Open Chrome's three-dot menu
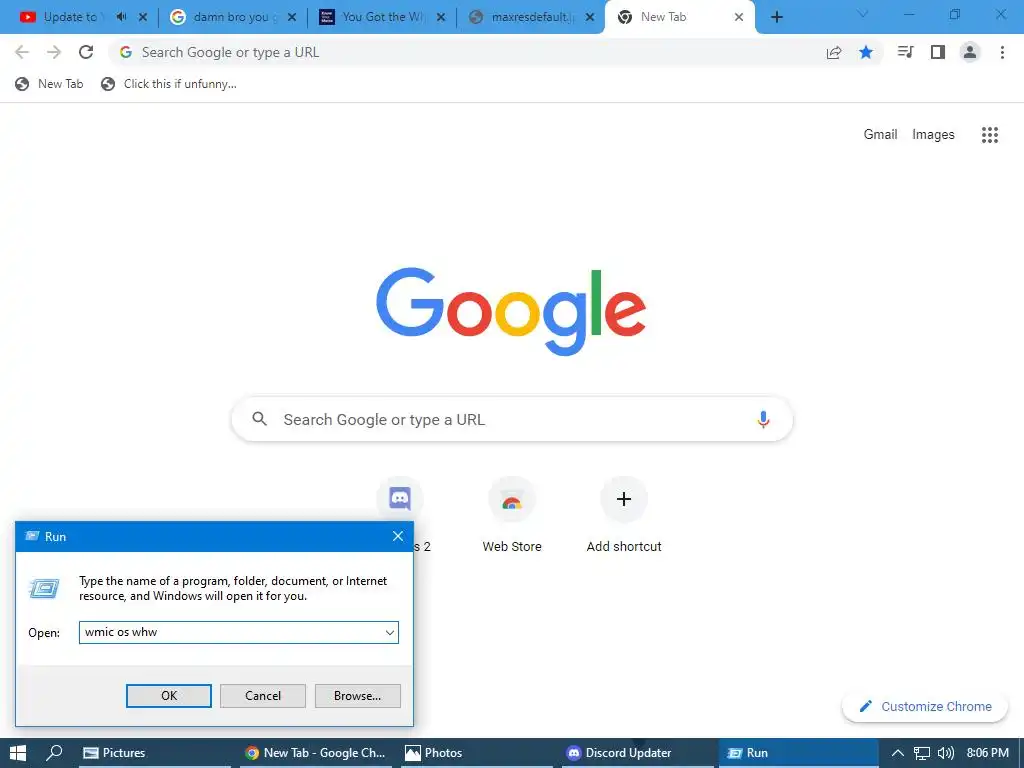1024x768 pixels. click(1002, 52)
